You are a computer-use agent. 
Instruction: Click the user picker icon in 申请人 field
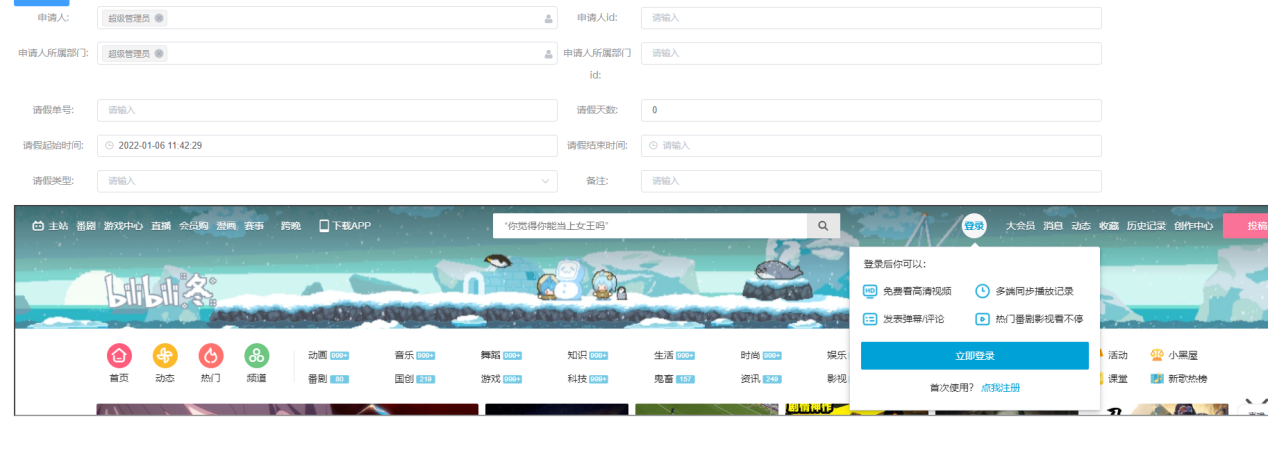(x=548, y=18)
